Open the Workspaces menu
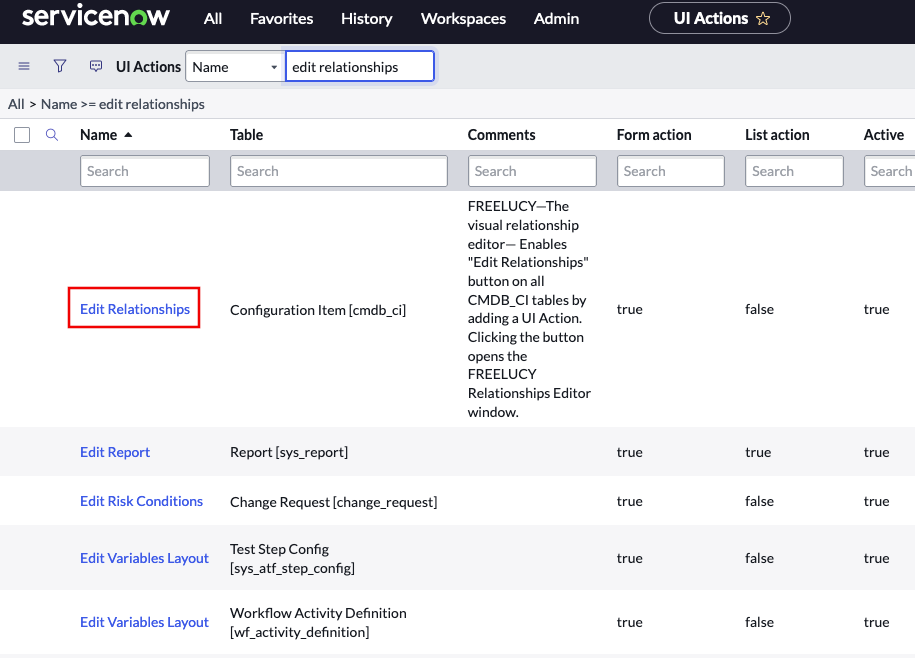 463,19
